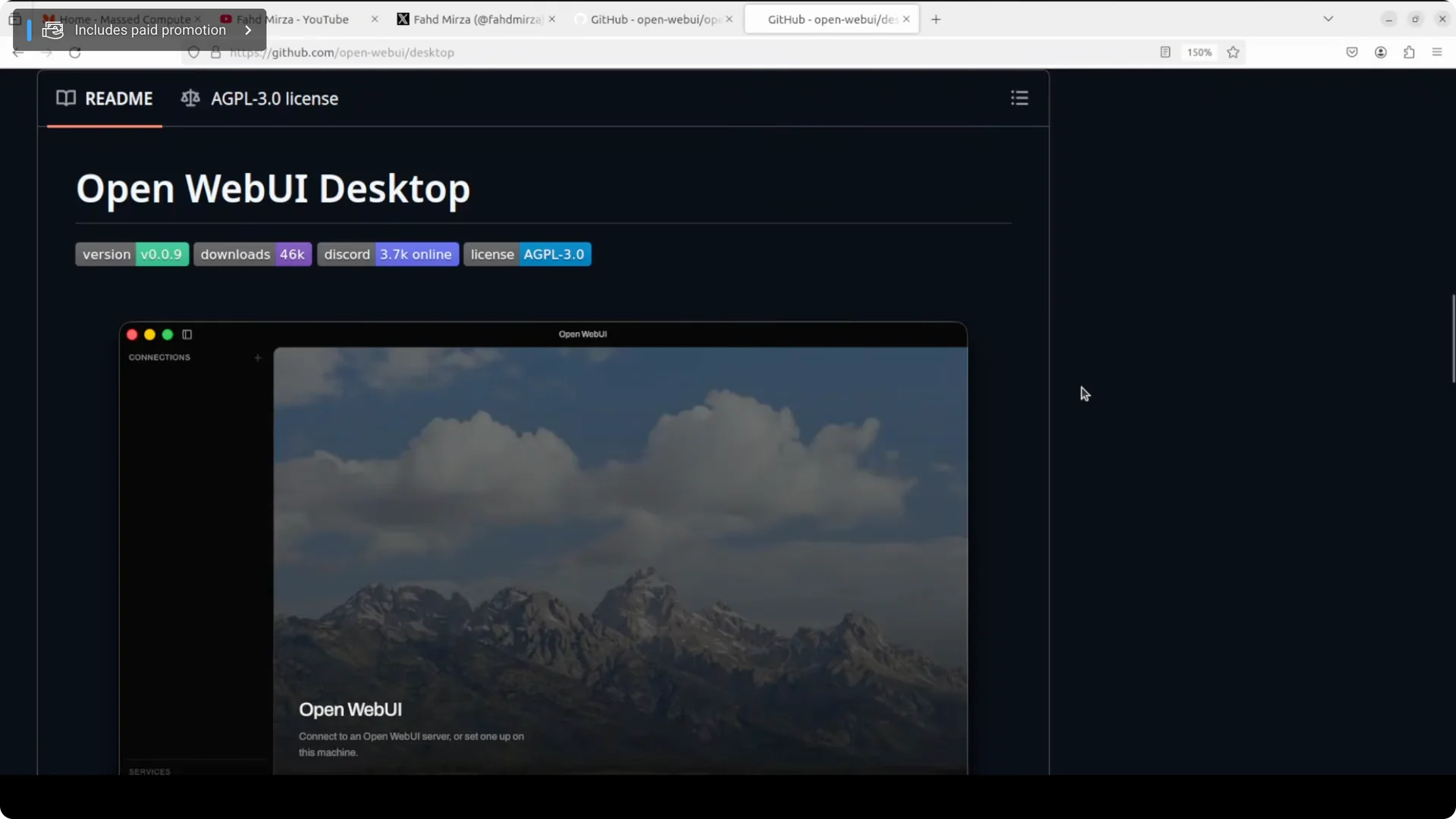Open the Pocket save icon
Screen dimensions: 1456x819
tap(1352, 52)
